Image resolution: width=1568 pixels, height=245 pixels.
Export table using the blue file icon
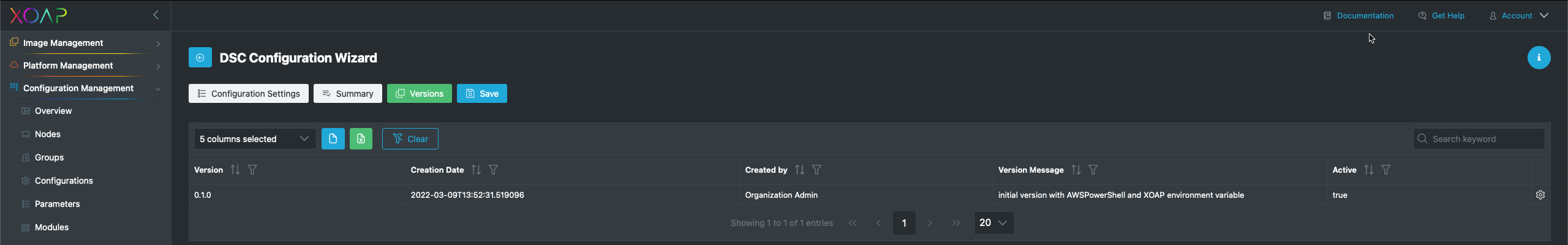tap(333, 139)
